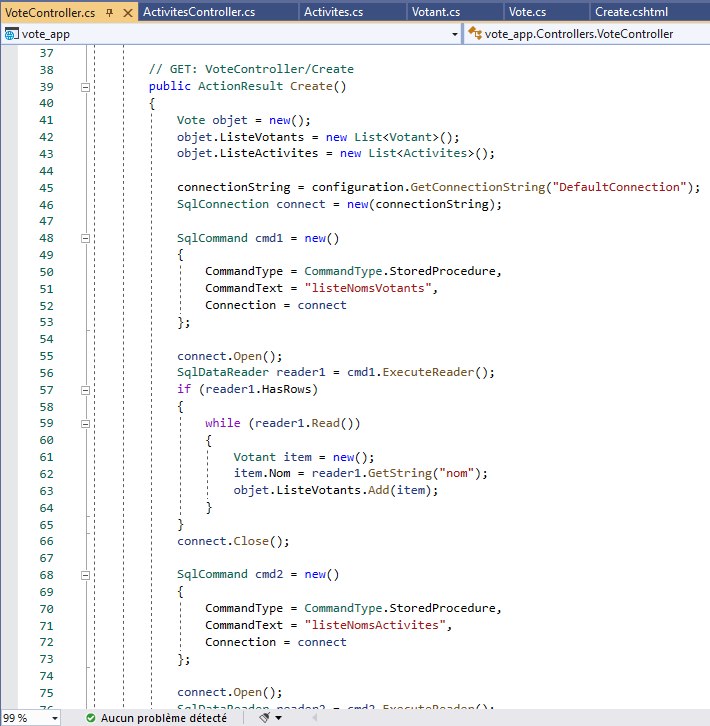The height and width of the screenshot is (726, 710).
Task: Open the vote_app.Controllers.VoteController type dropdown
Action: 587,34
